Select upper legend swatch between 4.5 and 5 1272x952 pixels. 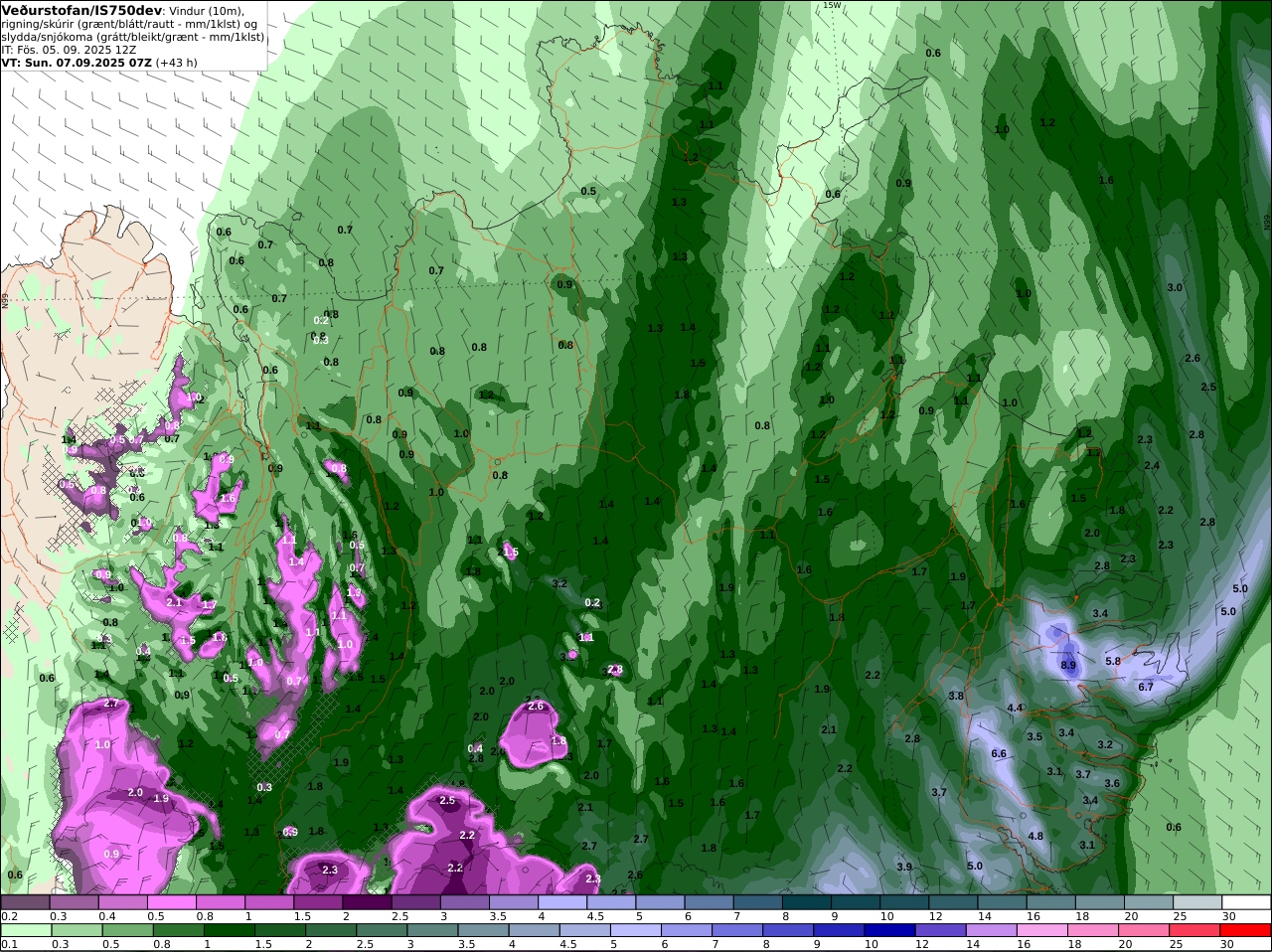pyautogui.click(x=611, y=902)
